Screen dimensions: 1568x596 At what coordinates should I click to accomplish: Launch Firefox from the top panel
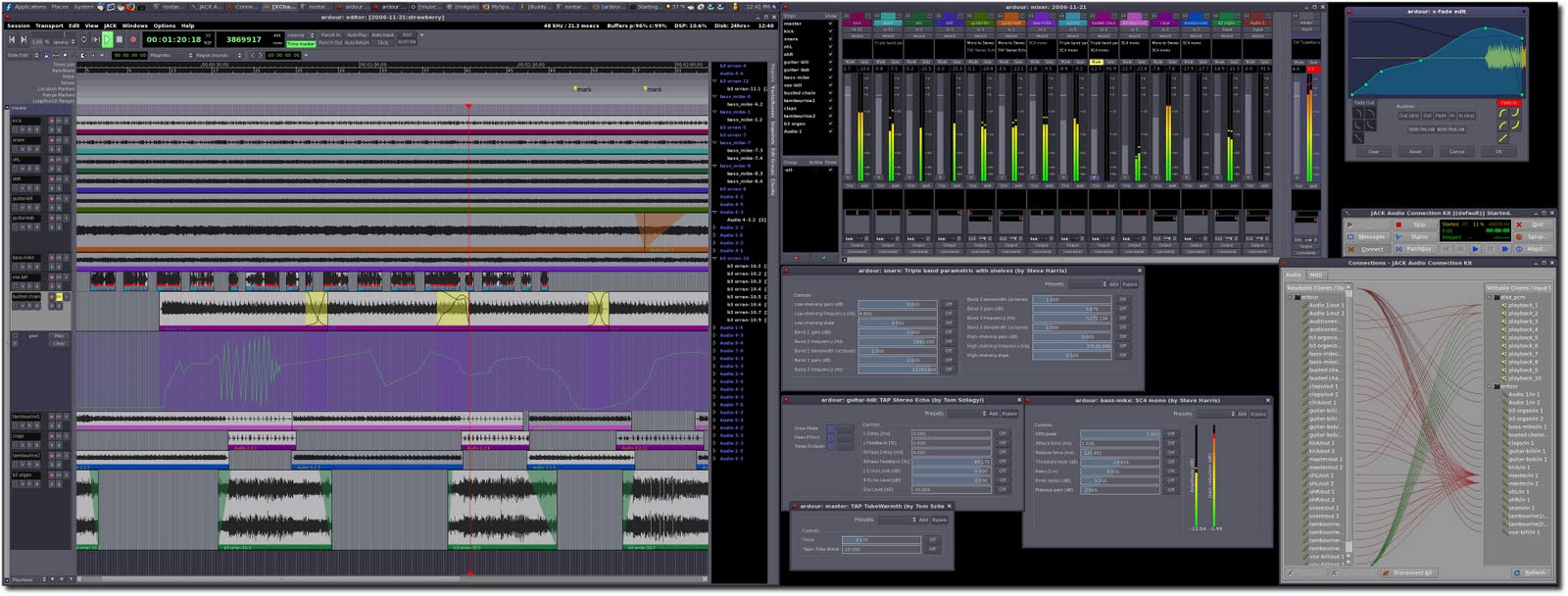pos(130,7)
